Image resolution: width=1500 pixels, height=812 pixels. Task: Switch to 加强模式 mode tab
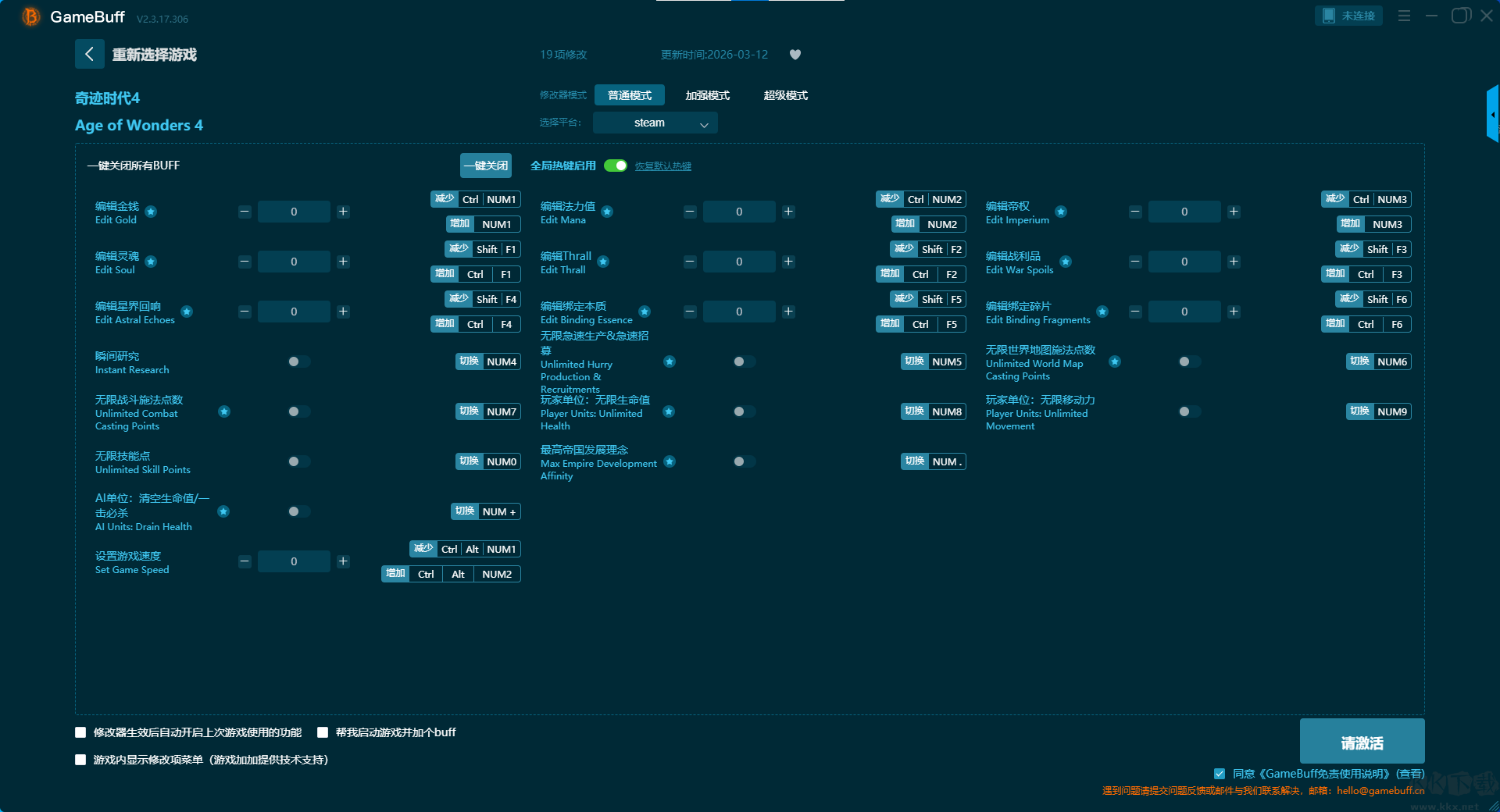707,95
